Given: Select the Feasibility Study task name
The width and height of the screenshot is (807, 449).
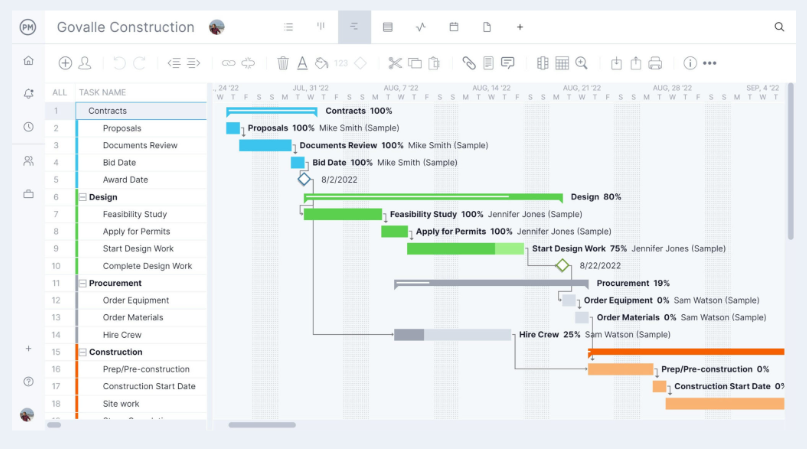Looking at the screenshot, I should point(135,214).
